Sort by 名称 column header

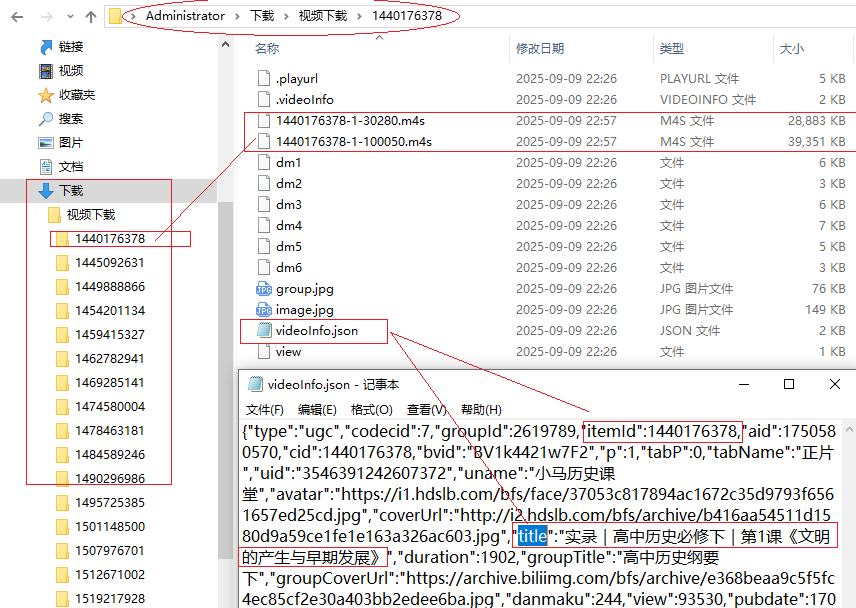click(266, 49)
